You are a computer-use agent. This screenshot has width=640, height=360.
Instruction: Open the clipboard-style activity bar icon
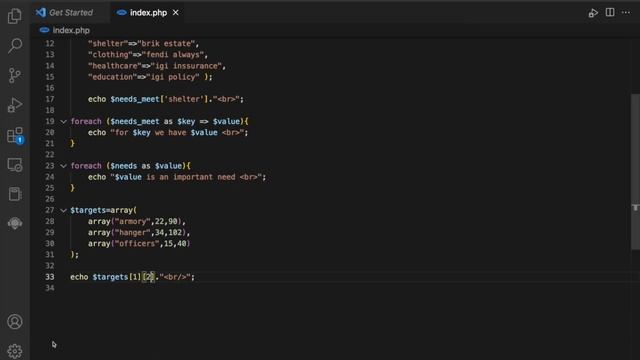(15, 194)
